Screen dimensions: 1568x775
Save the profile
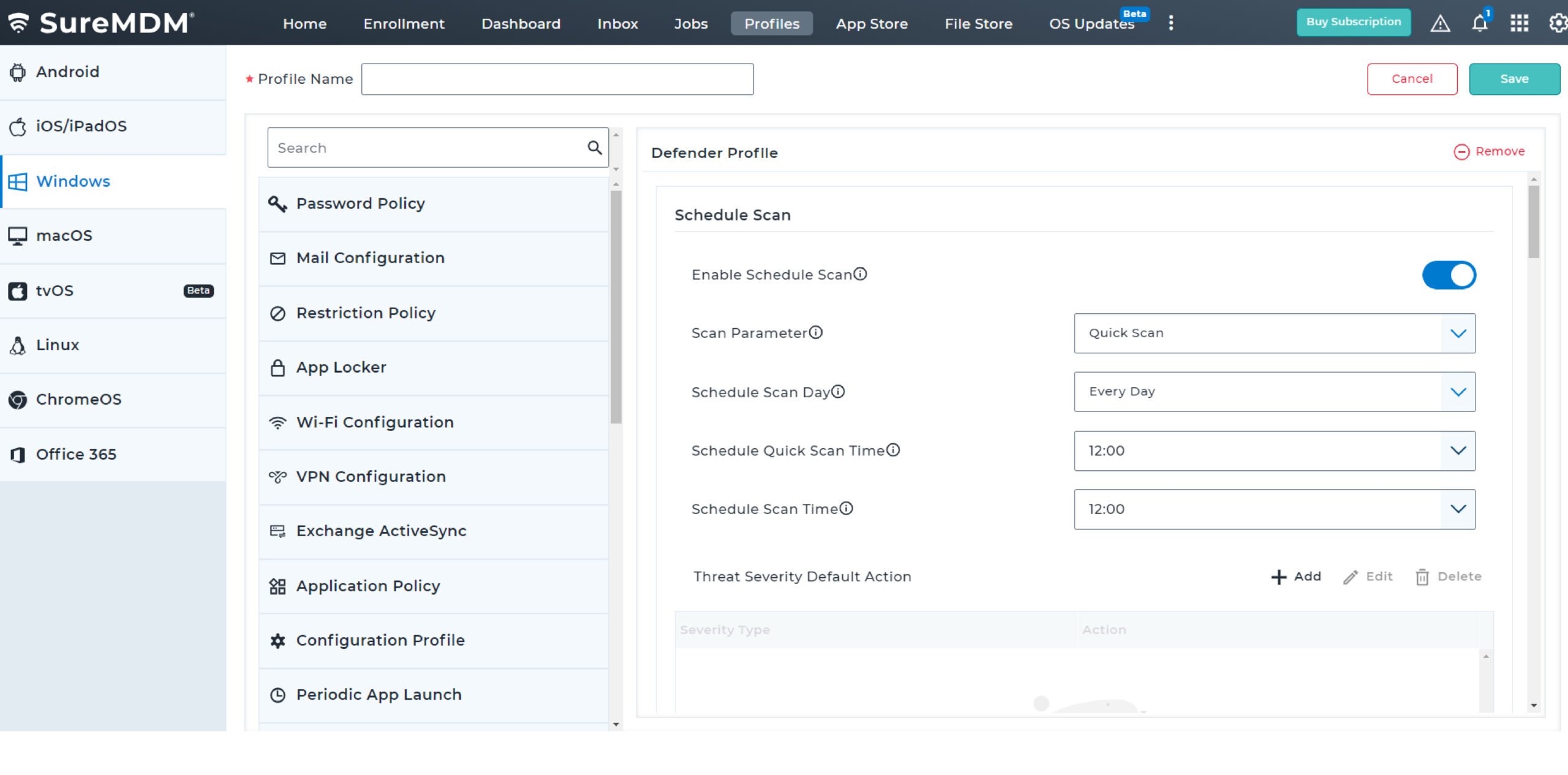pyautogui.click(x=1514, y=79)
